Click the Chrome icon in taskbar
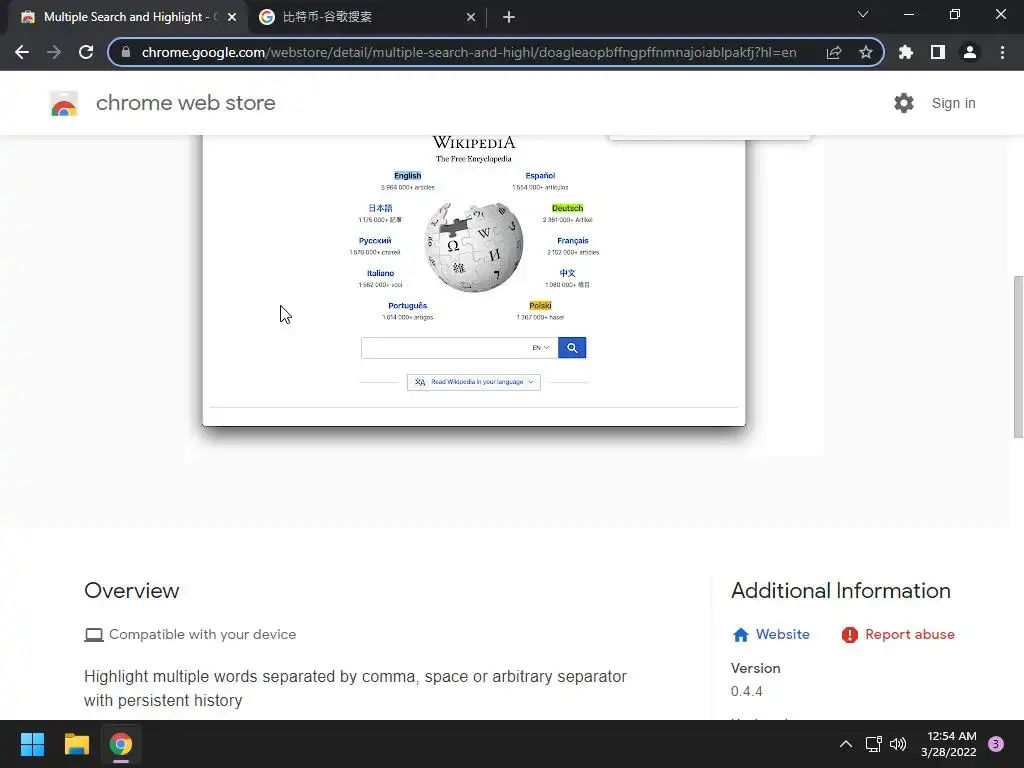 pos(121,744)
